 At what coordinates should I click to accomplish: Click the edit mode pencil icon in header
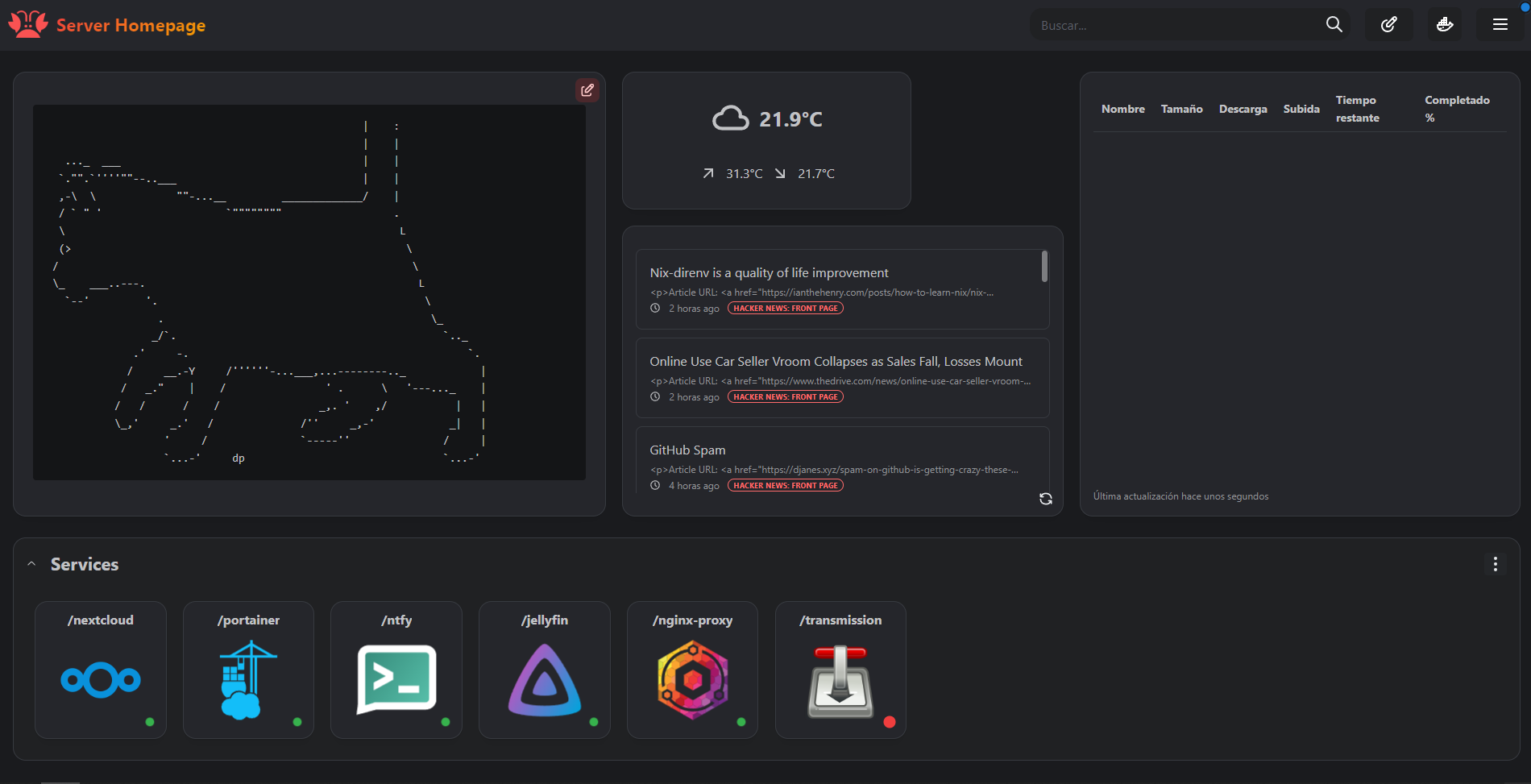click(1388, 25)
